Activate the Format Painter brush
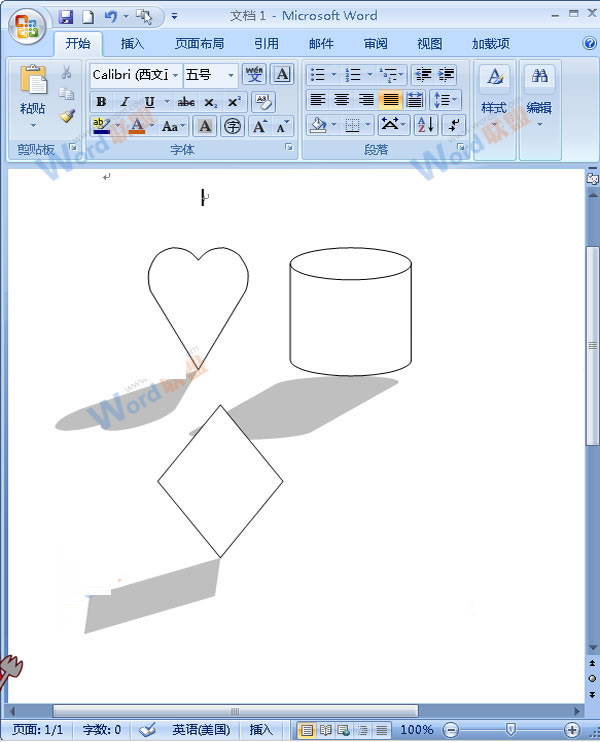 click(67, 116)
